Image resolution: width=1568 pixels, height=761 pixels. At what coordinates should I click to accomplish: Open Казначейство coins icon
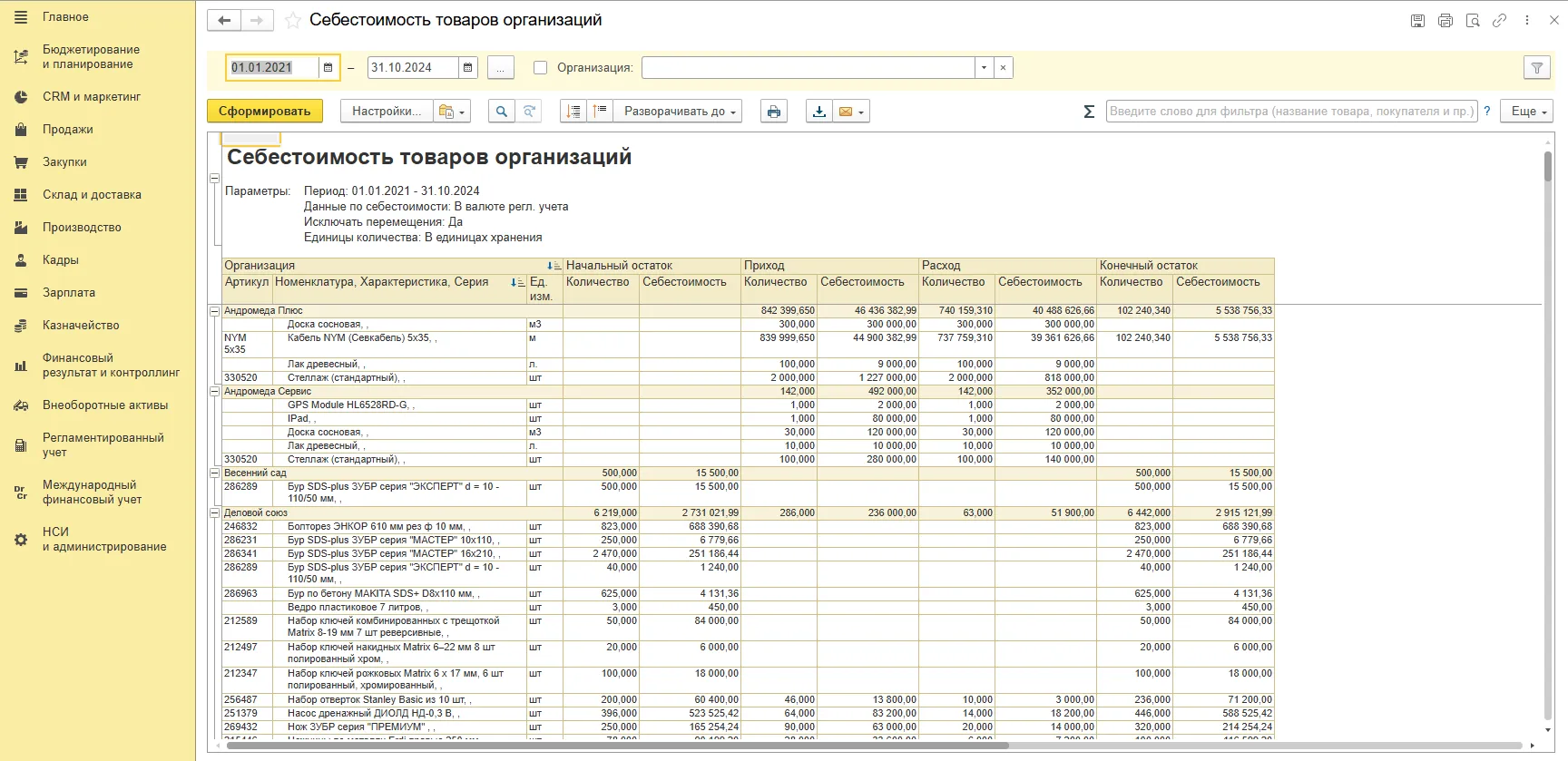pyautogui.click(x=21, y=326)
